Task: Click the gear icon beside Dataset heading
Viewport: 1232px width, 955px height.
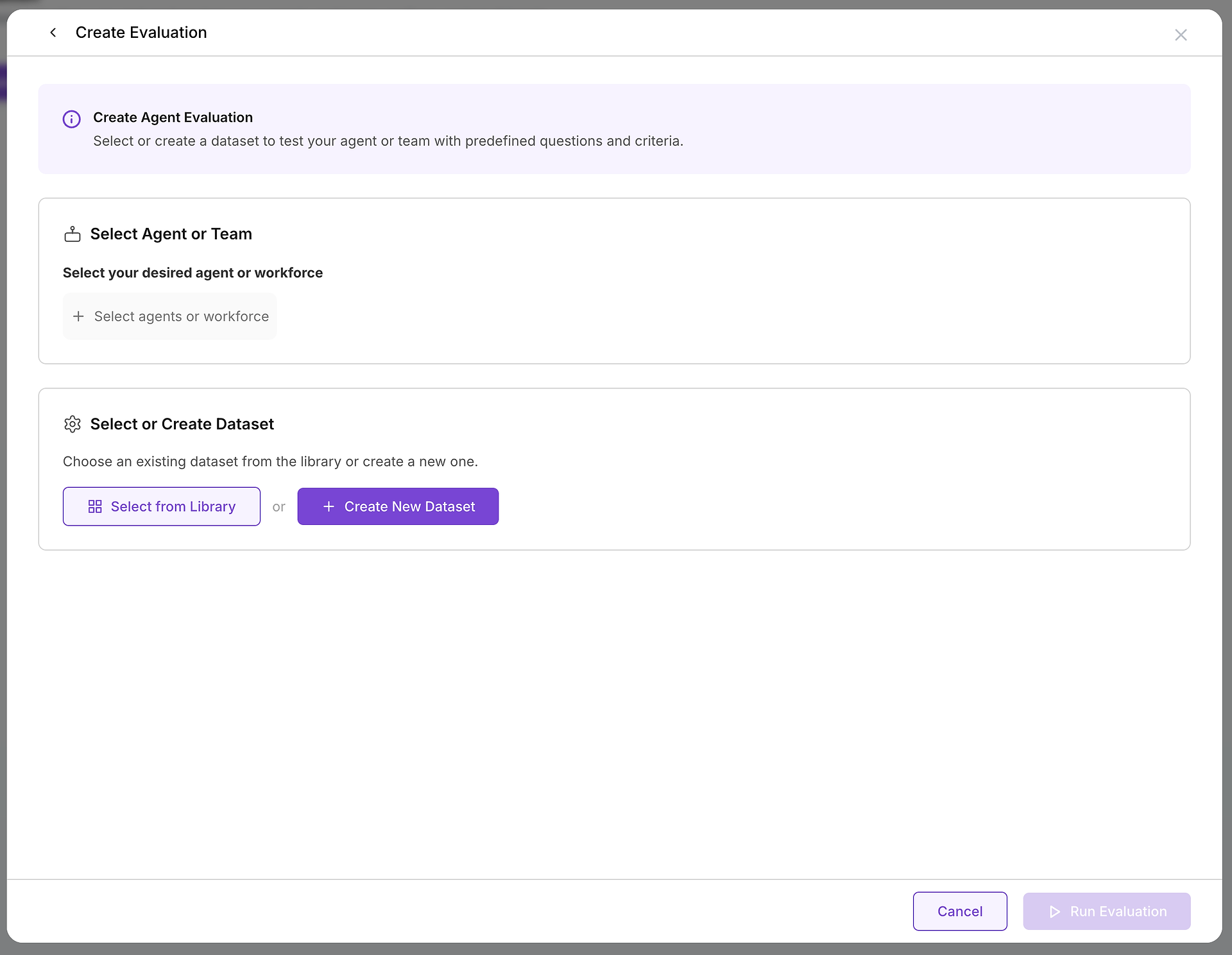Action: tap(73, 424)
